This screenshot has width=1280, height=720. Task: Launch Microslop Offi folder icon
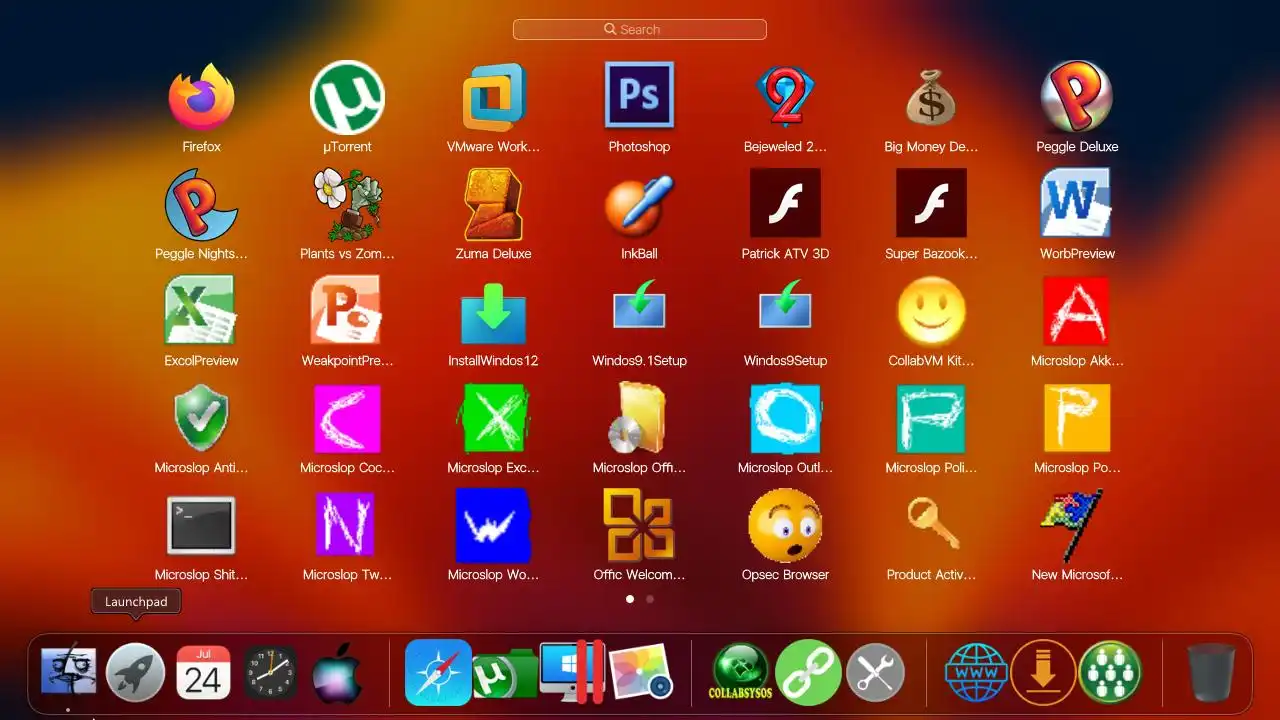[x=639, y=418]
